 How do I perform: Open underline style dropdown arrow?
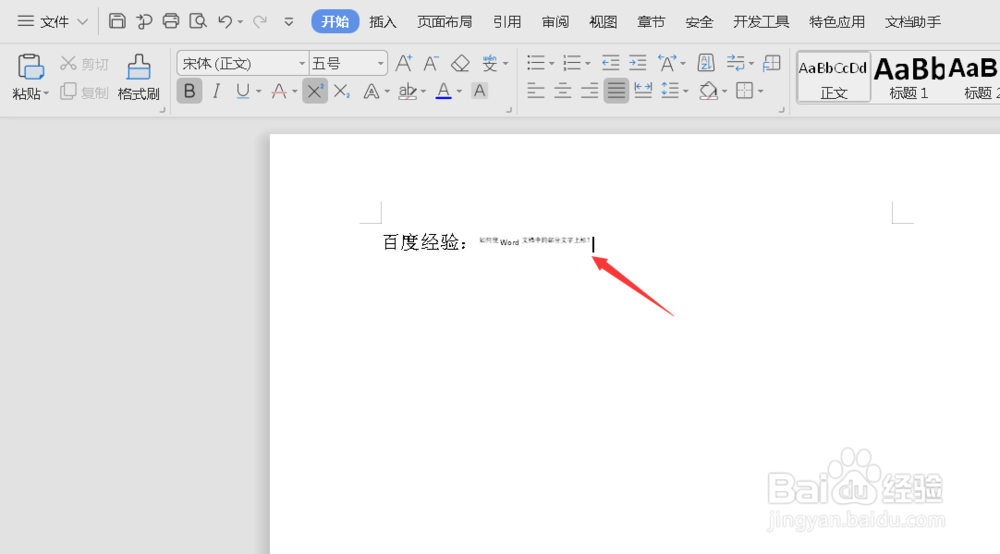click(x=259, y=92)
